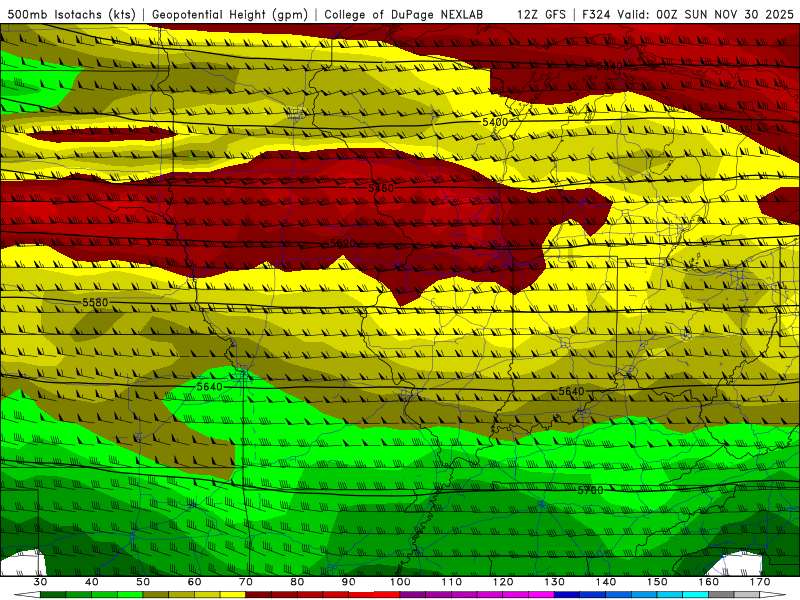The image size is (800, 600).
Task: Select the color bar's 60 tick label
Action: [194, 582]
